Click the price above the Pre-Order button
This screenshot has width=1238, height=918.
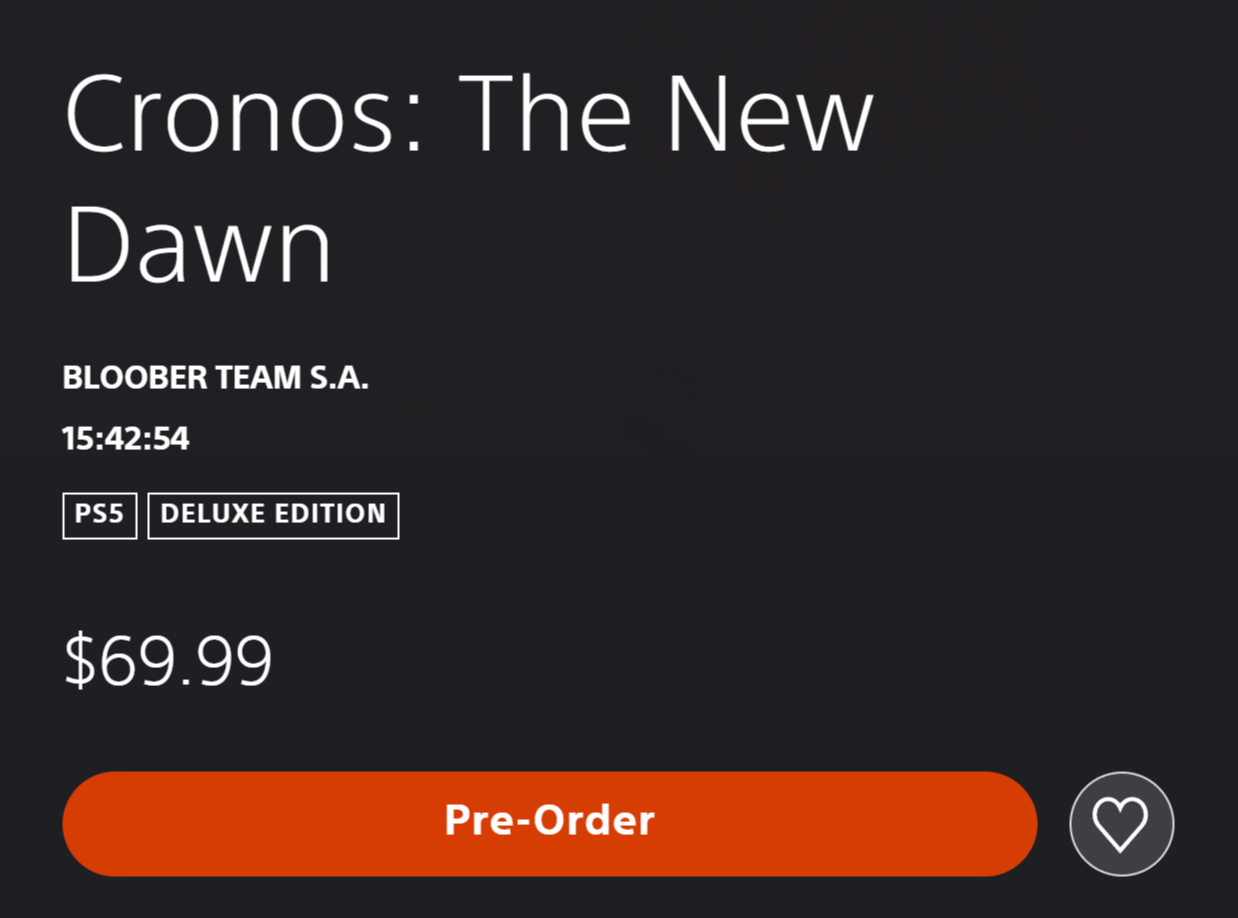(x=168, y=661)
